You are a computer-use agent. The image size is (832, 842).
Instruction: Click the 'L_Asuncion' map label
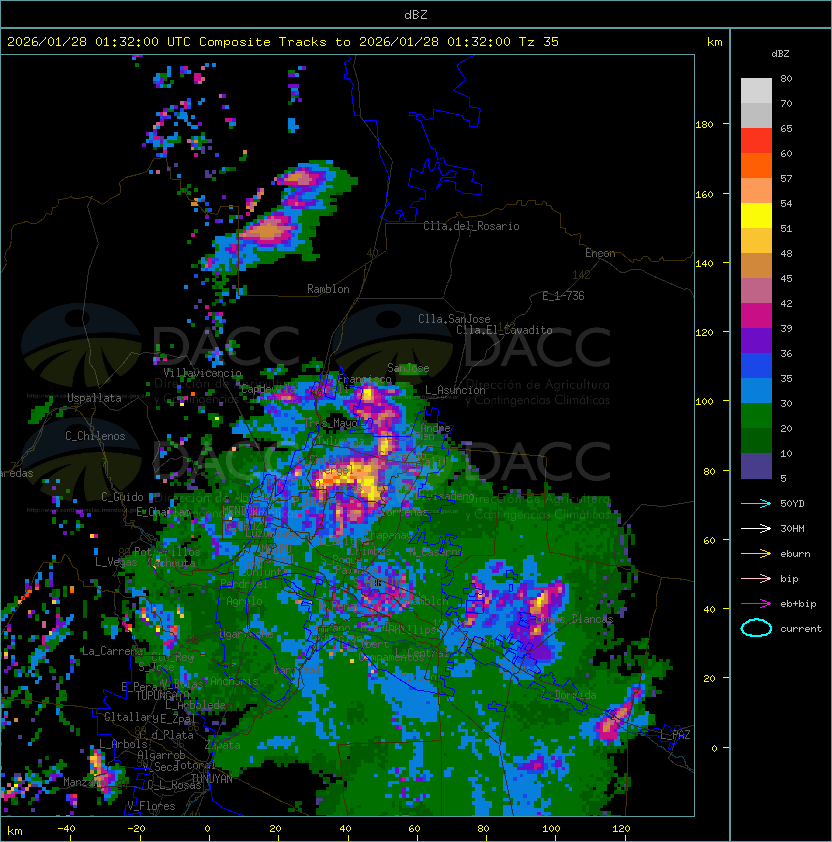tap(455, 390)
